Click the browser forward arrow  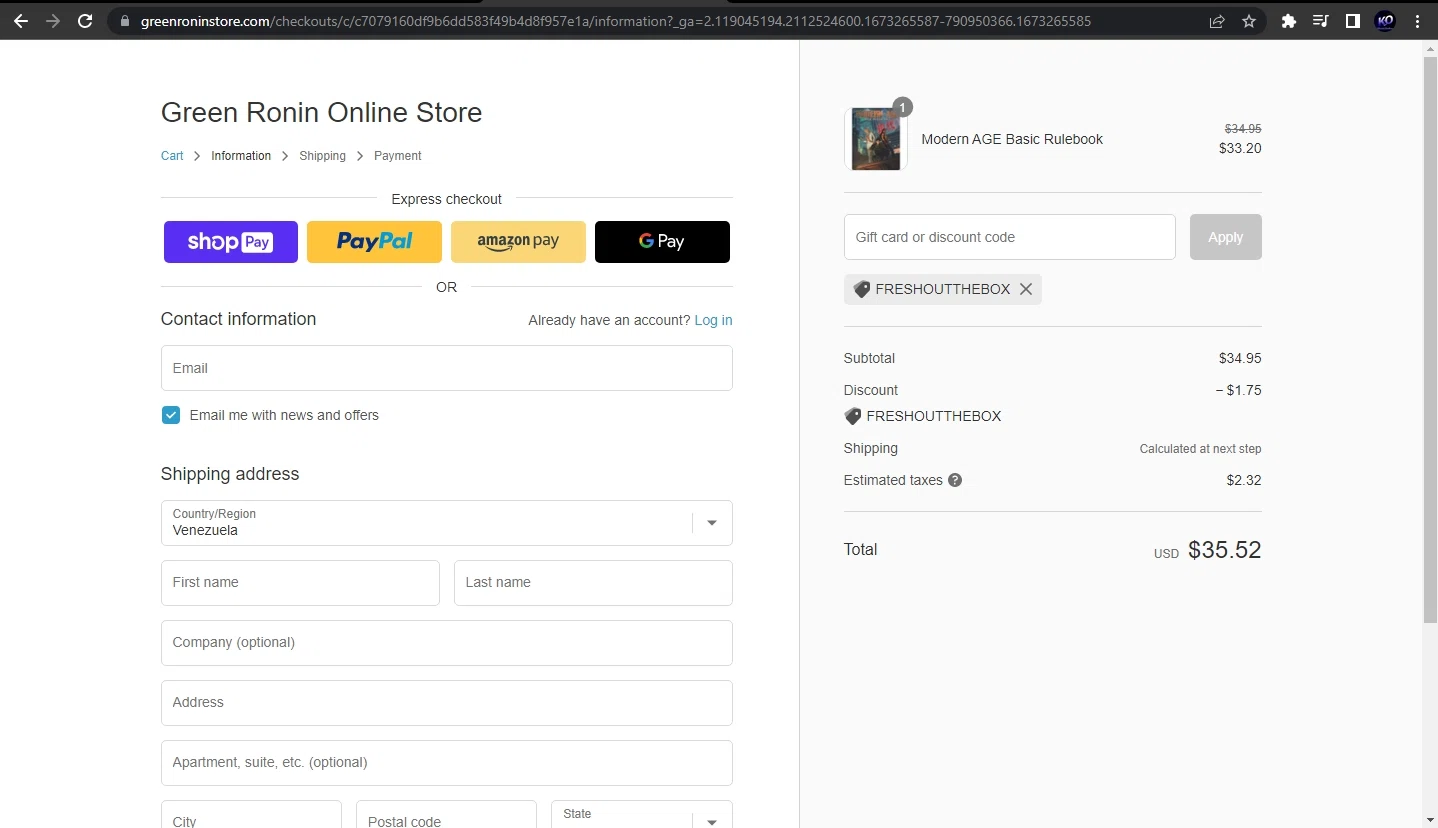[x=53, y=21]
